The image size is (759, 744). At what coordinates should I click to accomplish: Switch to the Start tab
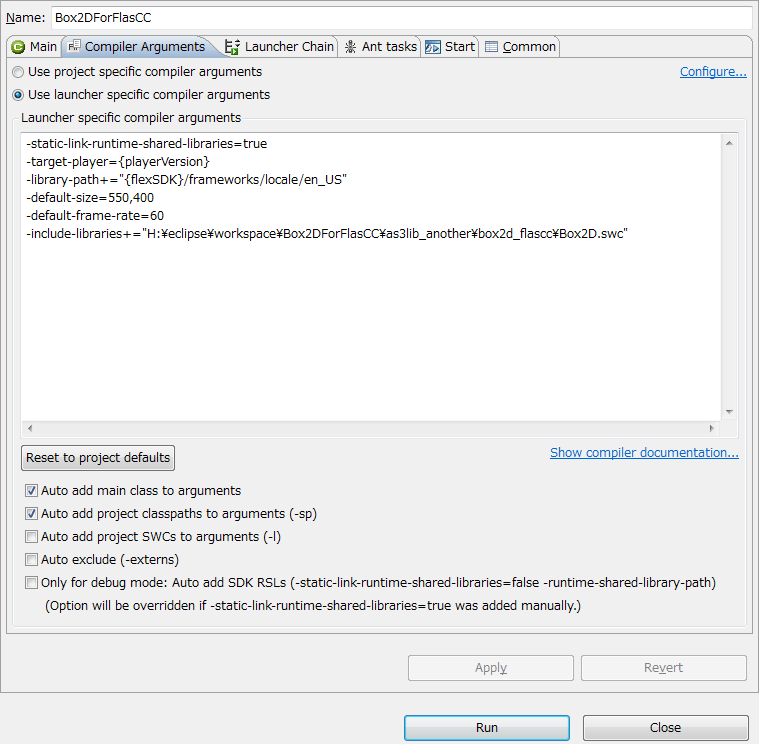(x=450, y=46)
